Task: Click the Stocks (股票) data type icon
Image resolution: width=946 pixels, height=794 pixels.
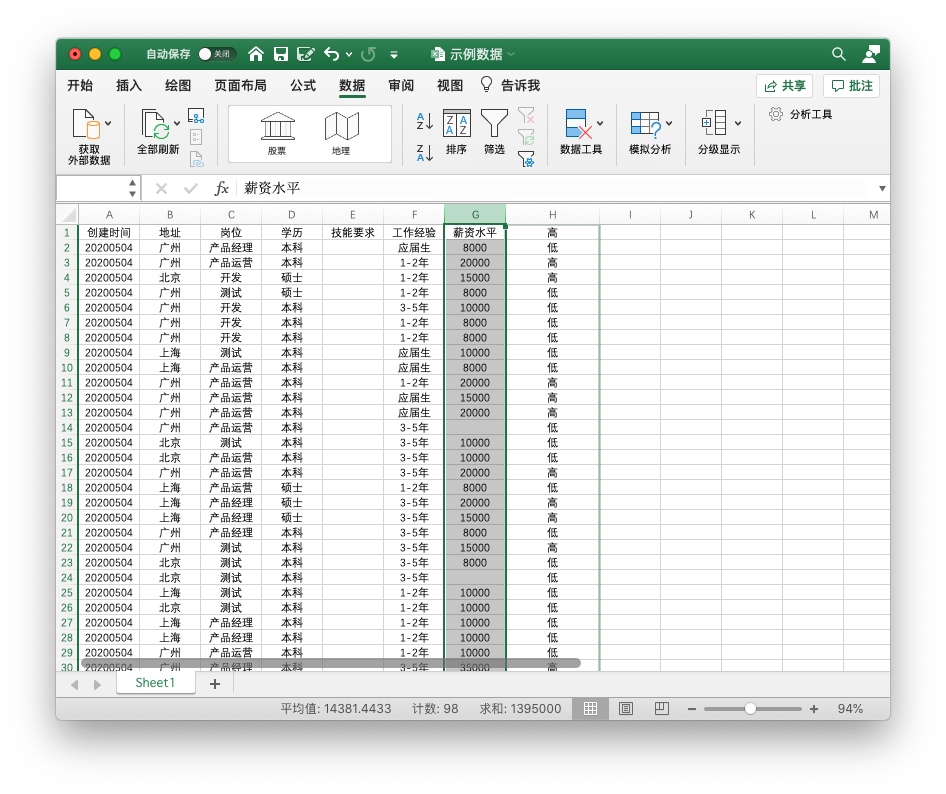Action: point(277,127)
